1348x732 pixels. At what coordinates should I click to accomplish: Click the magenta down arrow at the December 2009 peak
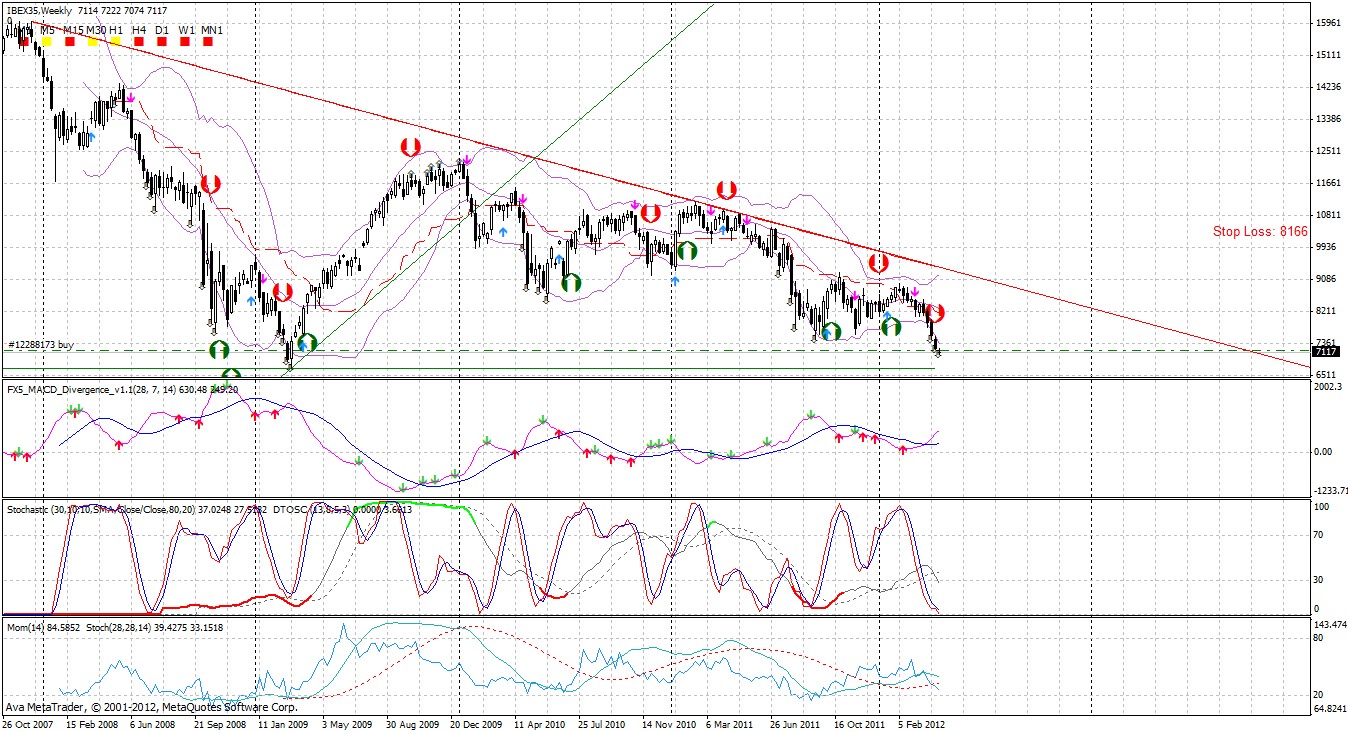click(467, 160)
